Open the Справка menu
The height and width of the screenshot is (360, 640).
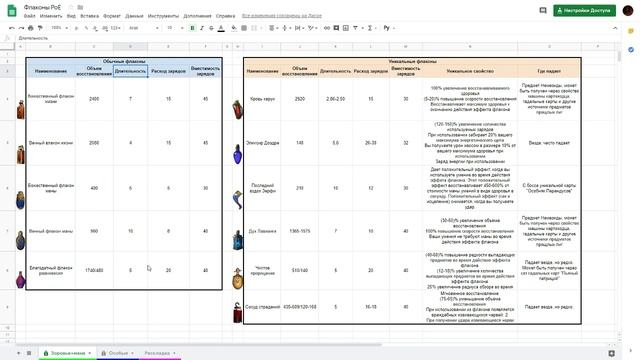(x=225, y=16)
